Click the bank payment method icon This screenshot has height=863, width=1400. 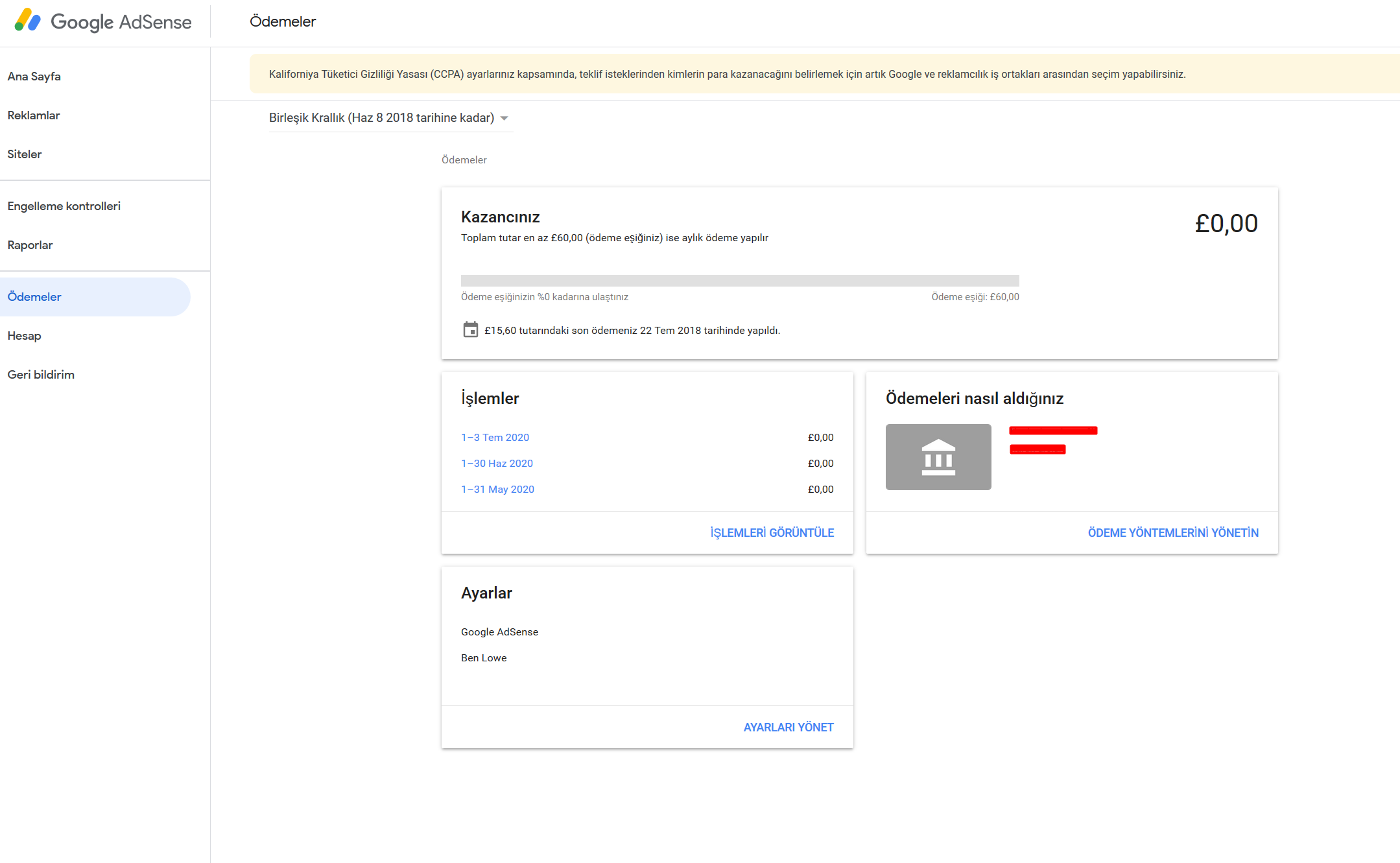(x=938, y=457)
